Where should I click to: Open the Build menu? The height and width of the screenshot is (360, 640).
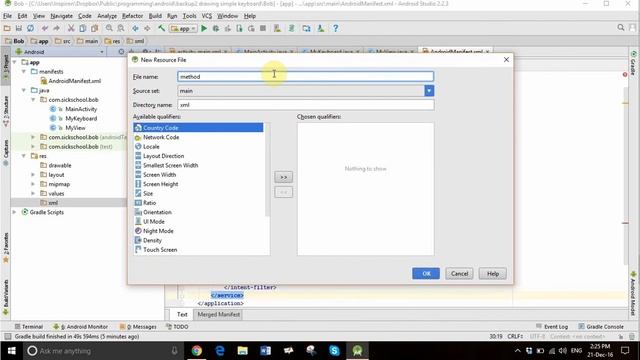click(155, 16)
